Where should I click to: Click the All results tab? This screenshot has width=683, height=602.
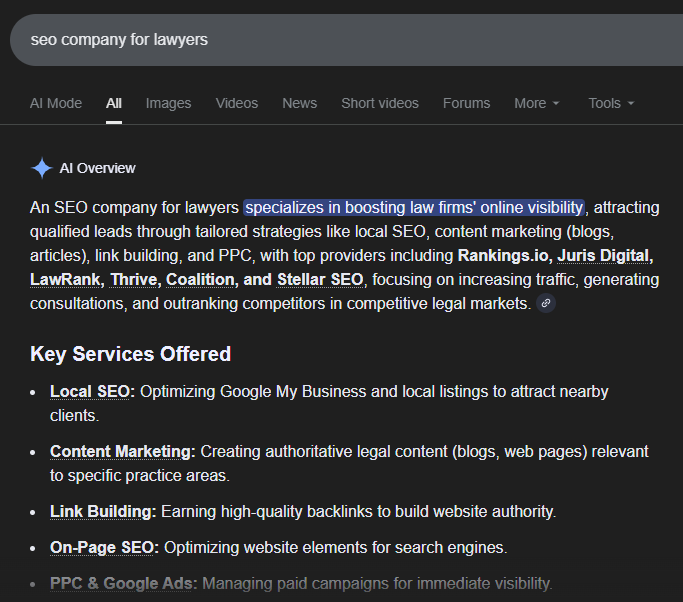pyautogui.click(x=114, y=103)
